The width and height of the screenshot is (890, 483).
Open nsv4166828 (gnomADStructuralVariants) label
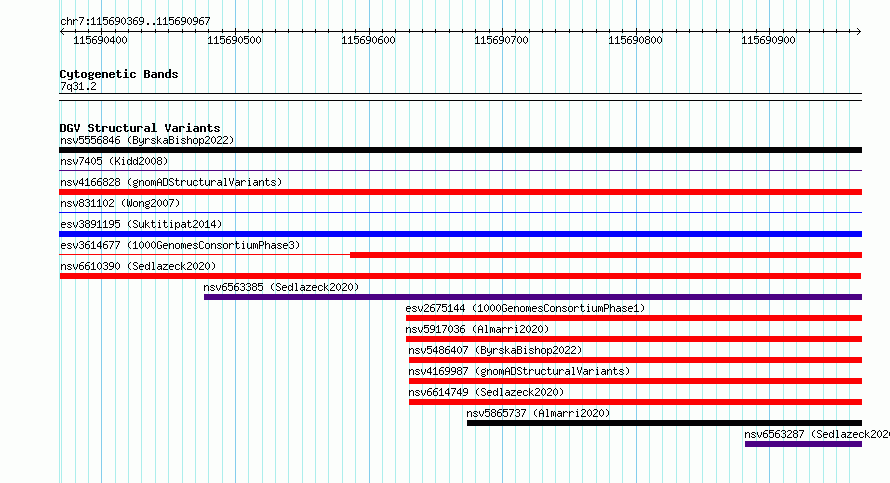pos(171,182)
